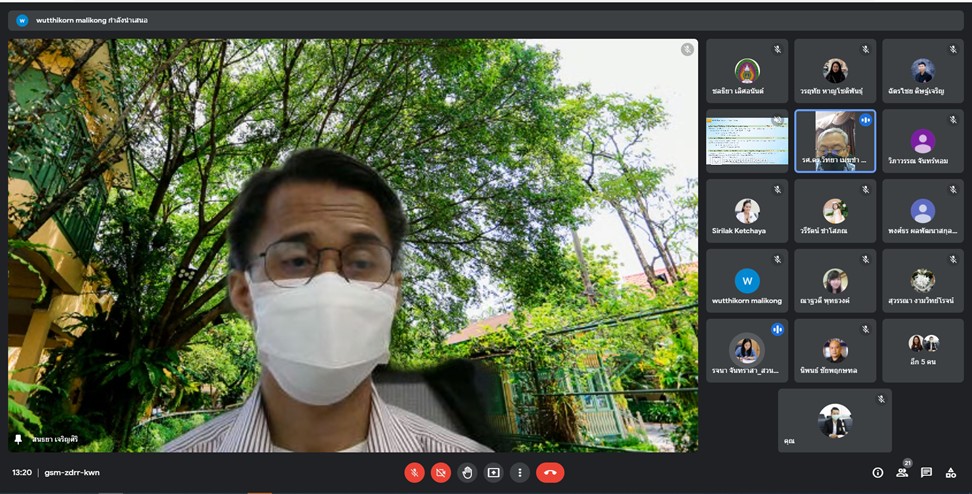The width and height of the screenshot is (972, 494).
Task: Expand the tile showing 5 more participants
Action: point(923,350)
